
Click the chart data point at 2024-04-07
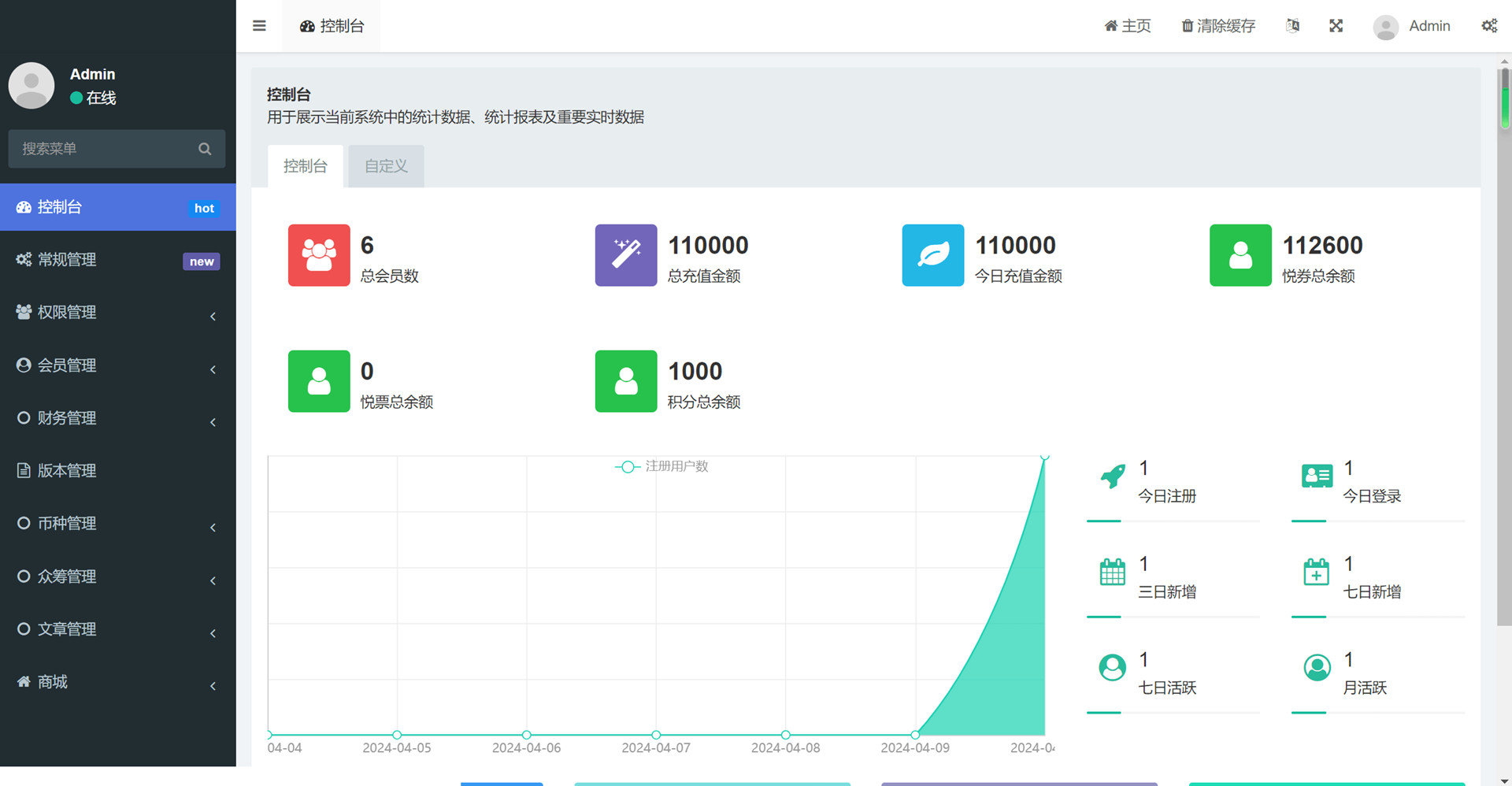pos(656,735)
